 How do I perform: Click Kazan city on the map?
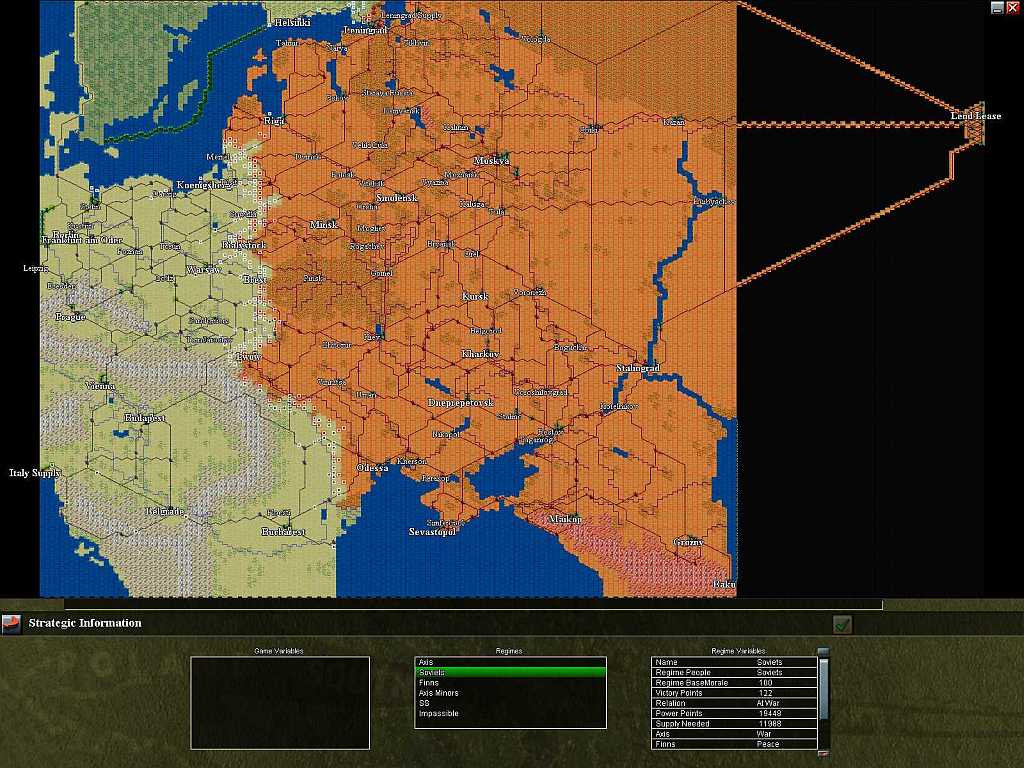coord(674,122)
